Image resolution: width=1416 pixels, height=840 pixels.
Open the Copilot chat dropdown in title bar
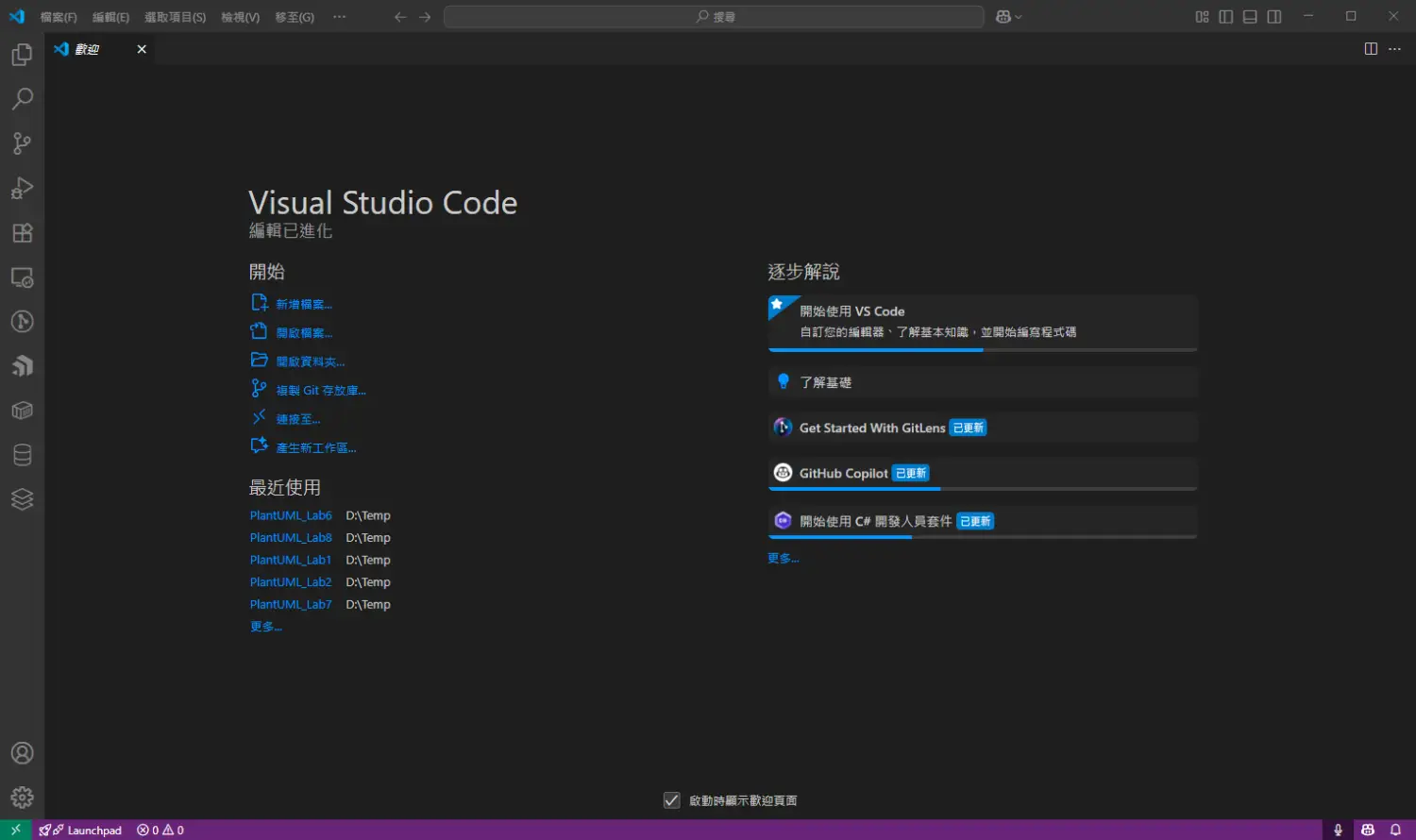click(1009, 17)
